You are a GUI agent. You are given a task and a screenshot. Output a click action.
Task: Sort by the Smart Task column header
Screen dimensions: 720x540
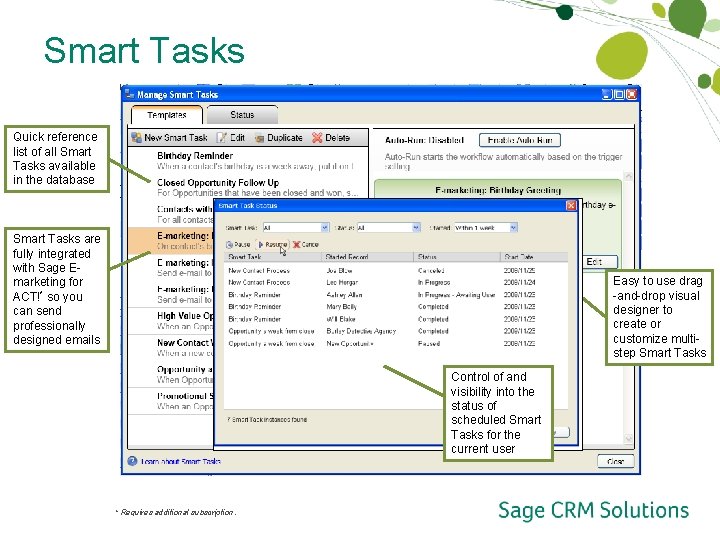pos(273,257)
